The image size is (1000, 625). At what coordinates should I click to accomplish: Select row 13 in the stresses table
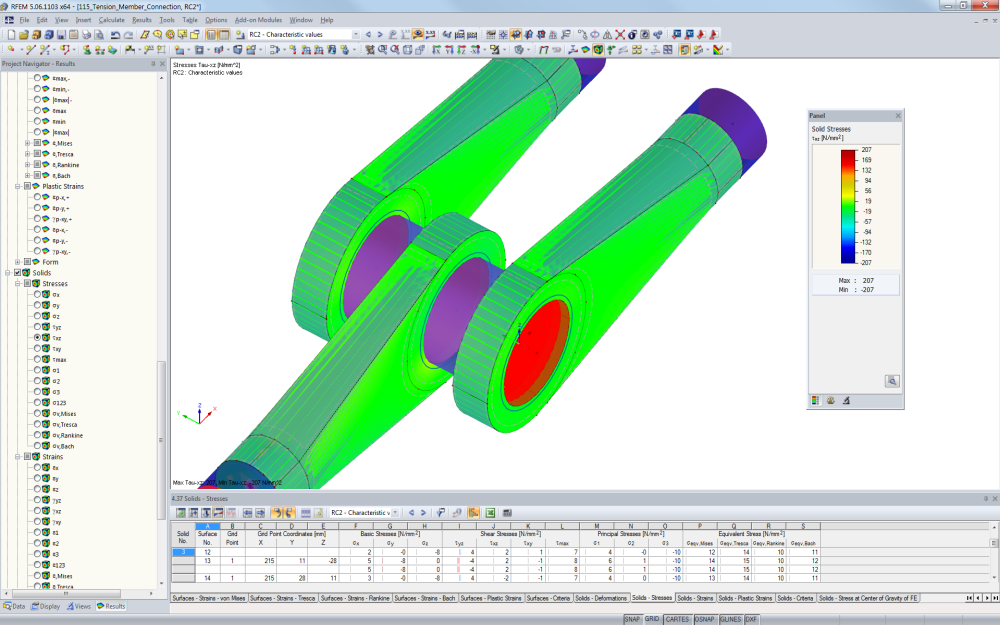pyautogui.click(x=181, y=562)
